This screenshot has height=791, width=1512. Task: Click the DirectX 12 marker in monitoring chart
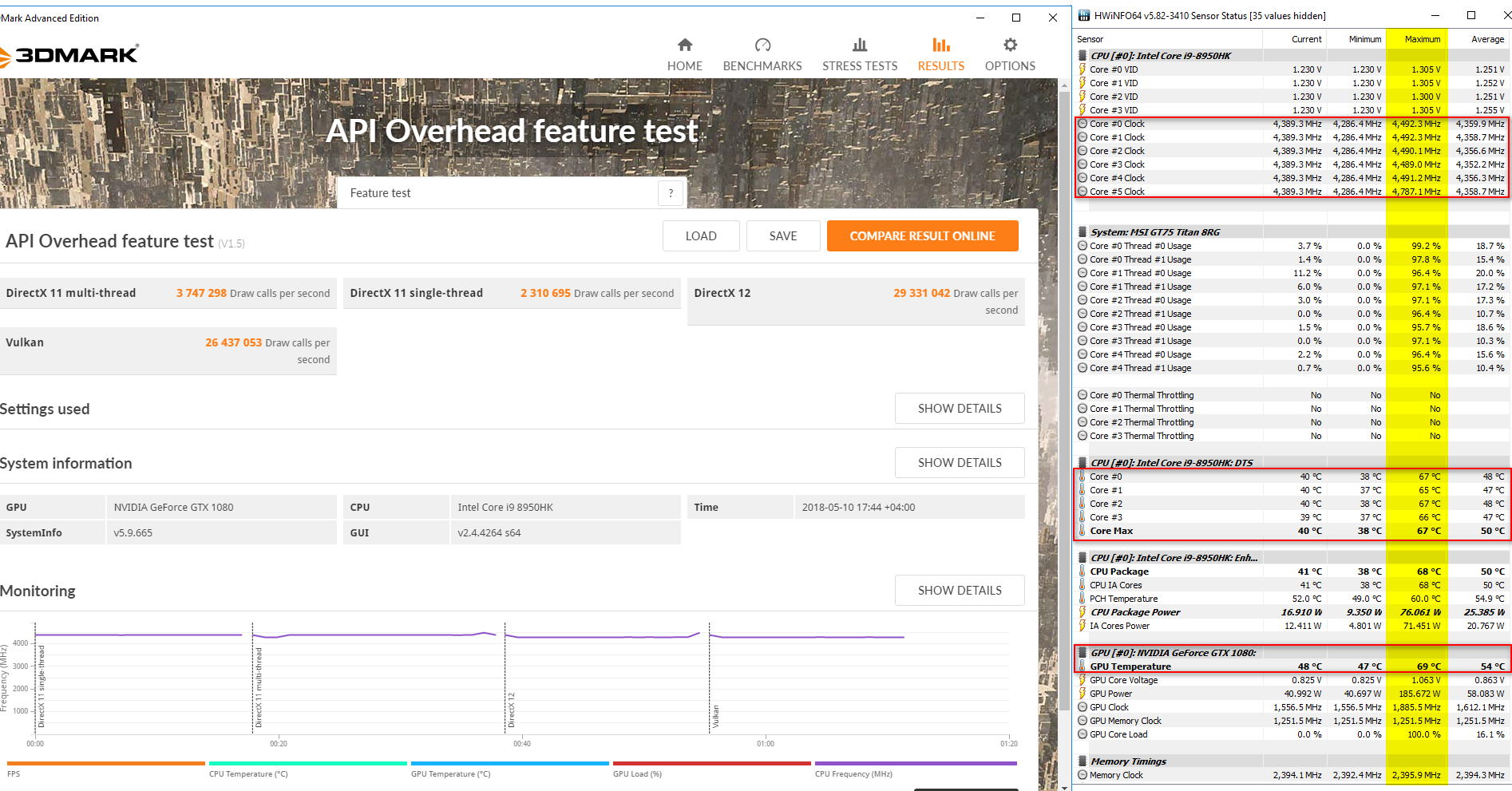point(511,710)
